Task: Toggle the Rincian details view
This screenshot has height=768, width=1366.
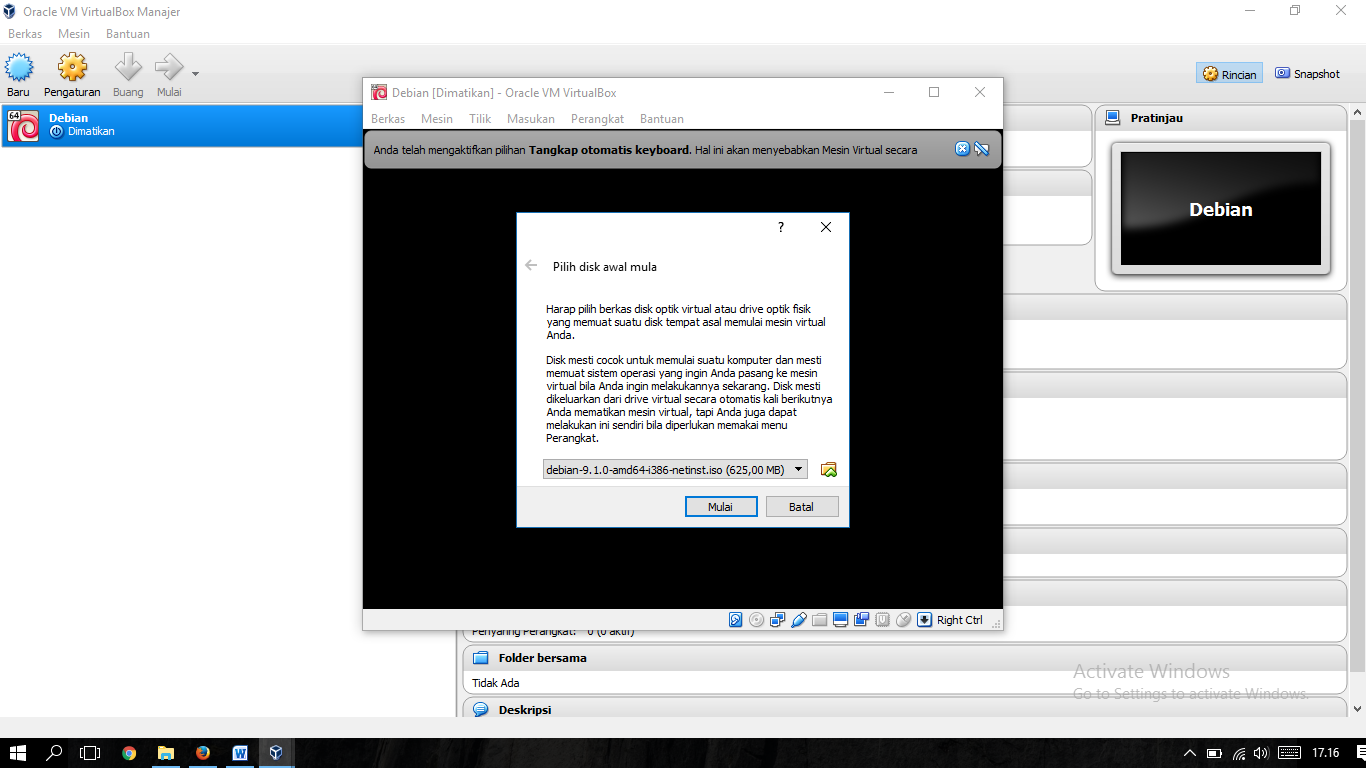Action: [x=1228, y=72]
